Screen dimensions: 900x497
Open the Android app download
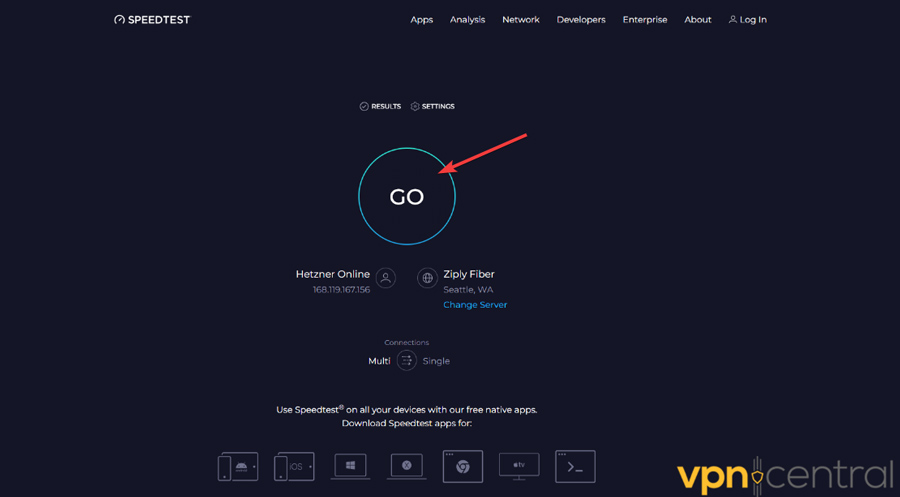coord(238,467)
